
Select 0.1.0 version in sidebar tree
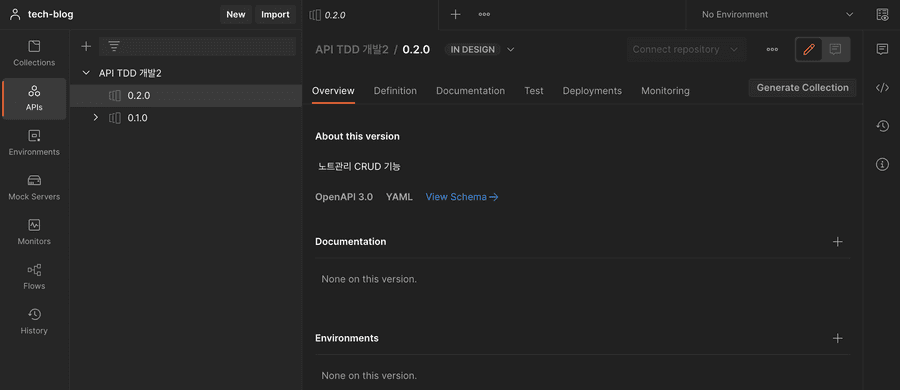pos(185,118)
